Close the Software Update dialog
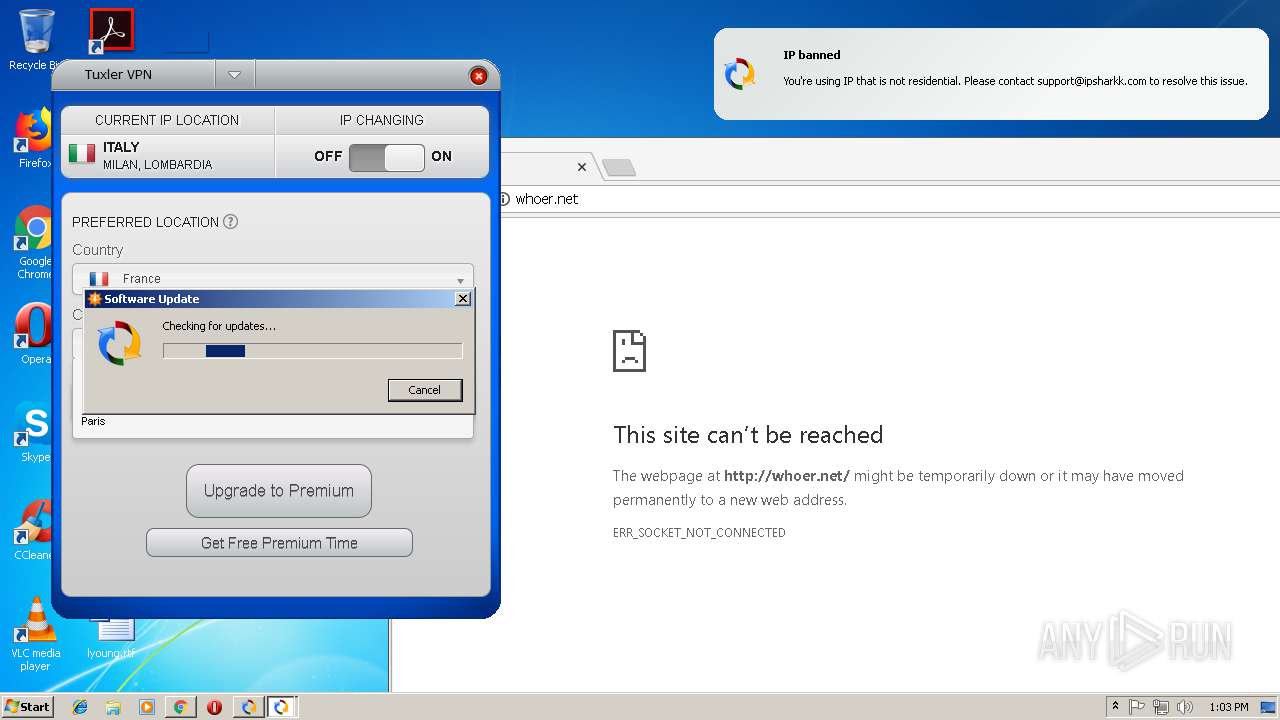The image size is (1280, 720). coord(462,299)
